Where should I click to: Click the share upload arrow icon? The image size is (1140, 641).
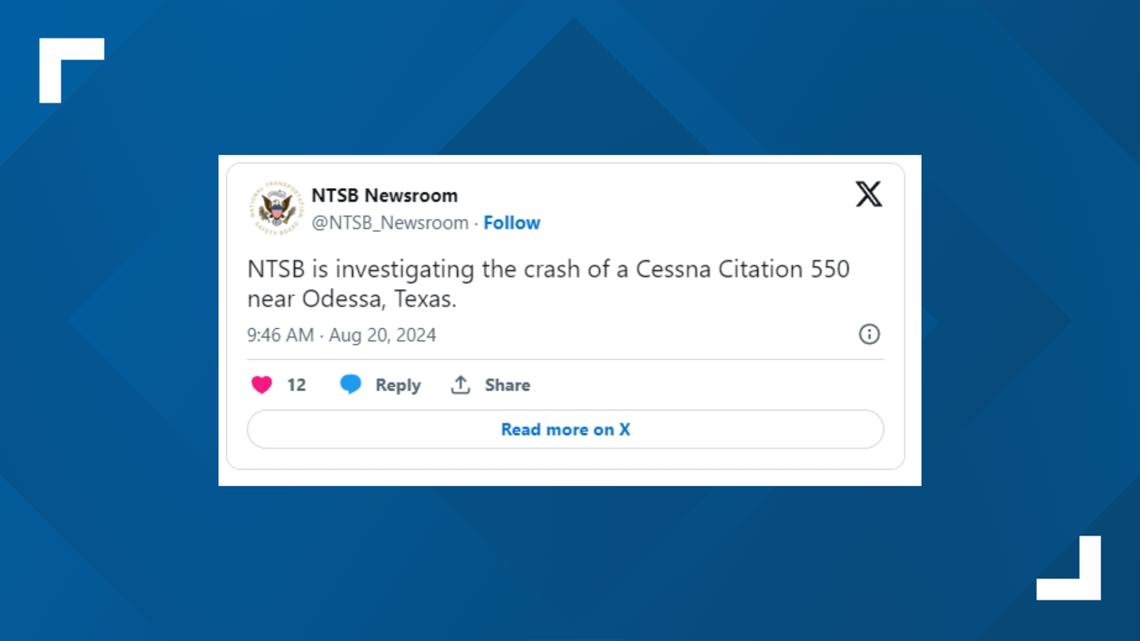(x=460, y=385)
